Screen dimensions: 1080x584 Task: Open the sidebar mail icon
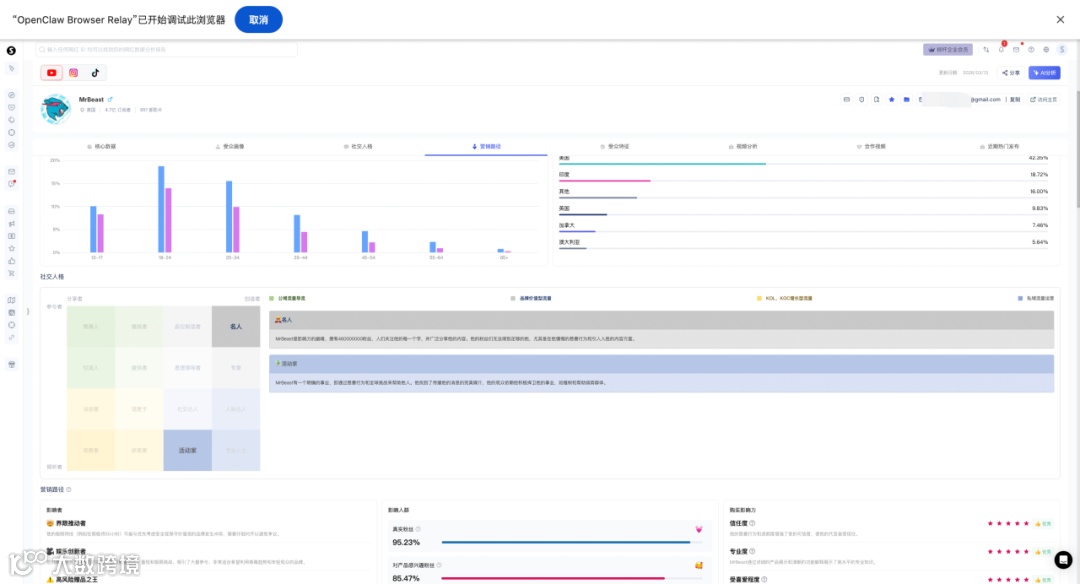coord(12,171)
